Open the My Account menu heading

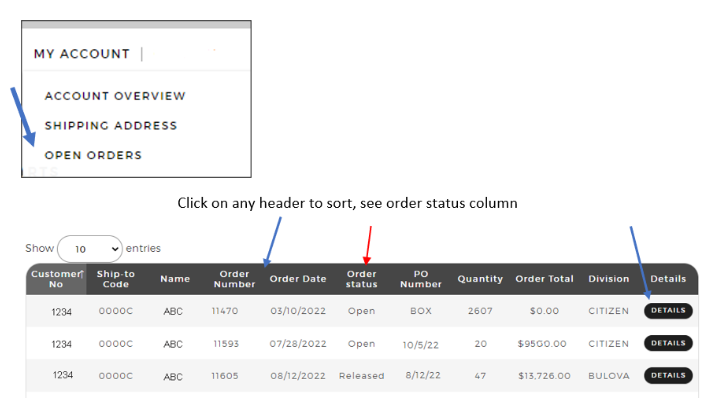coord(82,54)
